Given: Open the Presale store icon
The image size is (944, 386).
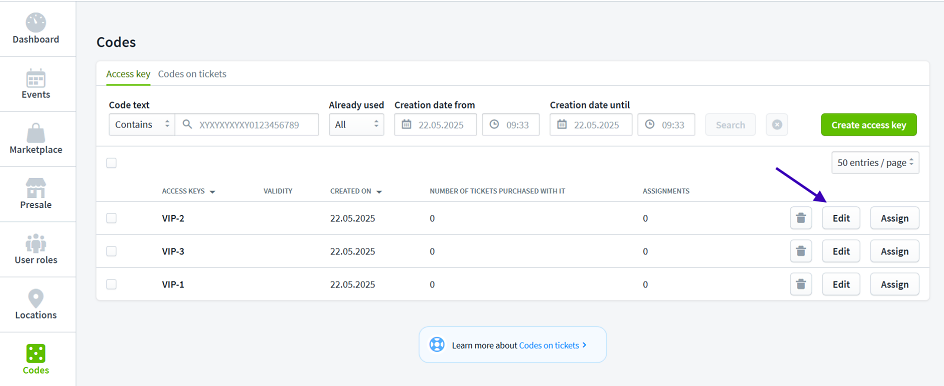Looking at the screenshot, I should (36, 188).
